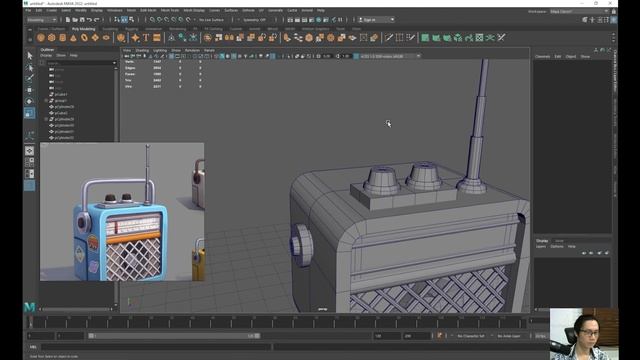Click the Open Scene folder icon

75,20
